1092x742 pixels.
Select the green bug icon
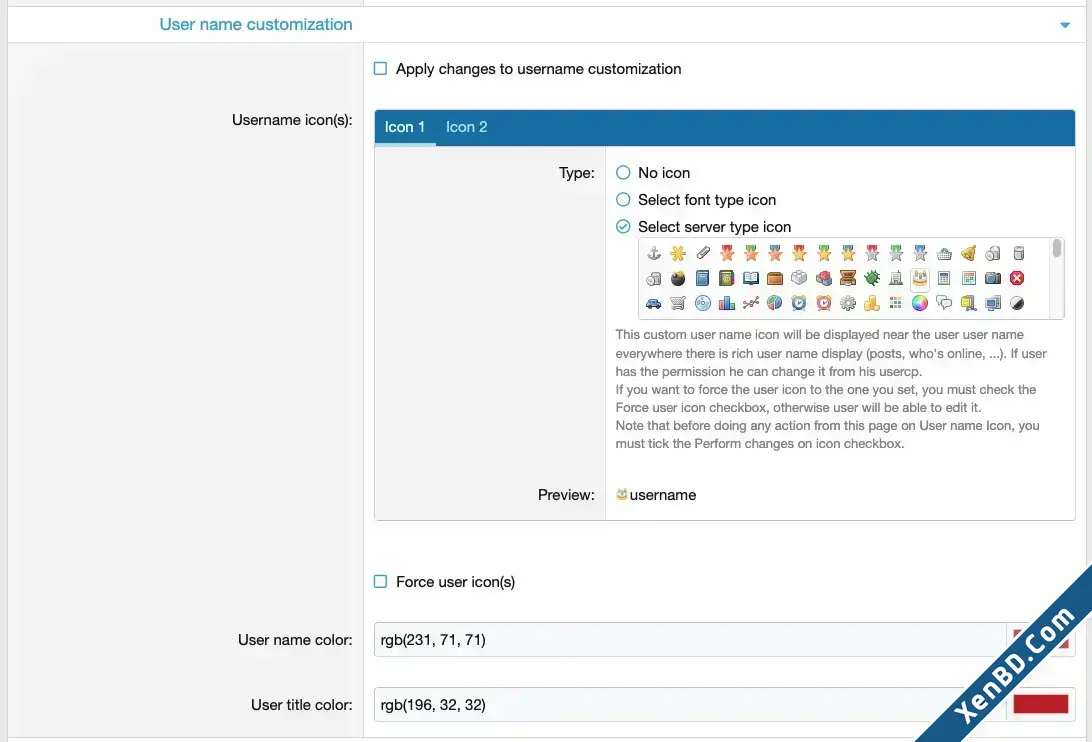[871, 278]
